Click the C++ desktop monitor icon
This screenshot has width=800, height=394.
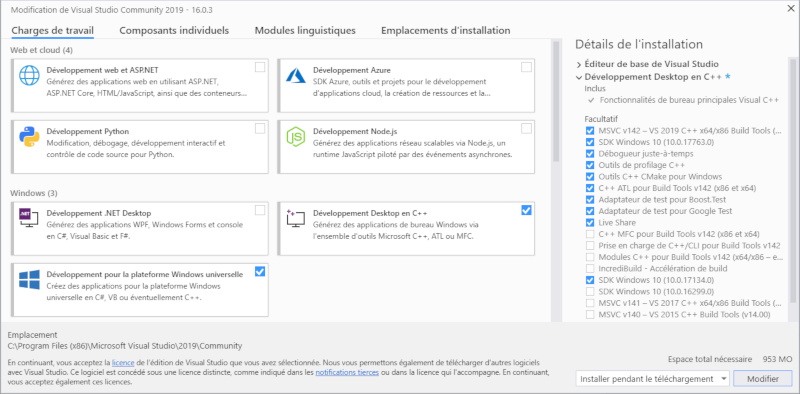[295, 218]
